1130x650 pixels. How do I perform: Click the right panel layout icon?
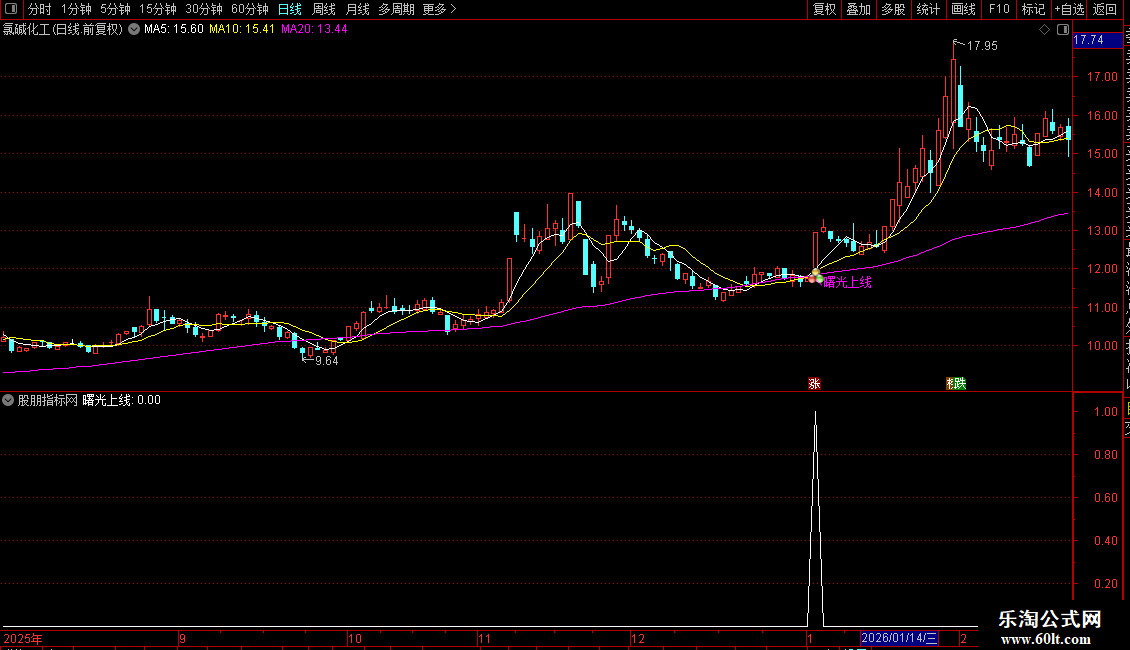1063,30
